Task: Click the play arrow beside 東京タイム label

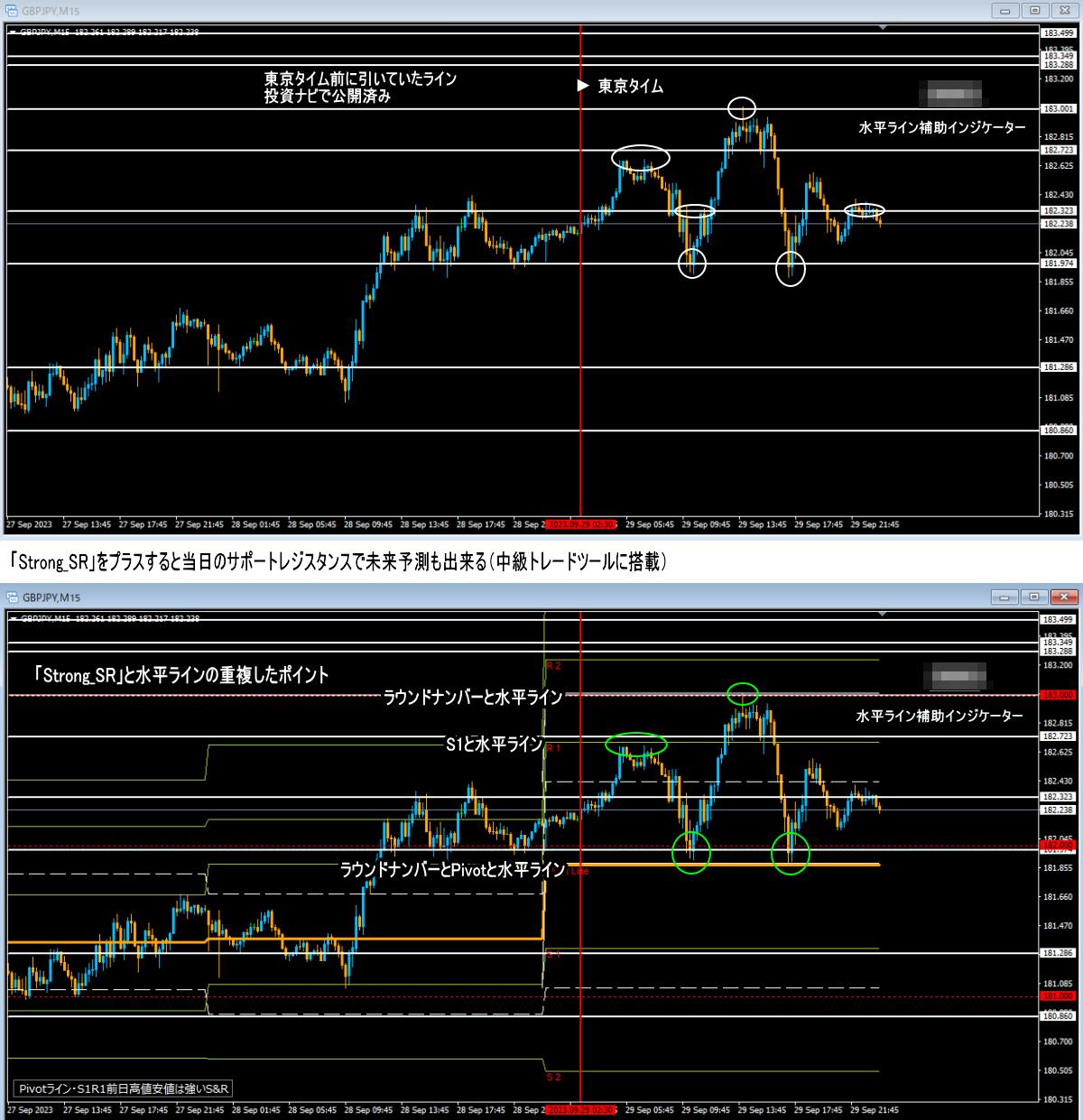Action: tap(582, 87)
